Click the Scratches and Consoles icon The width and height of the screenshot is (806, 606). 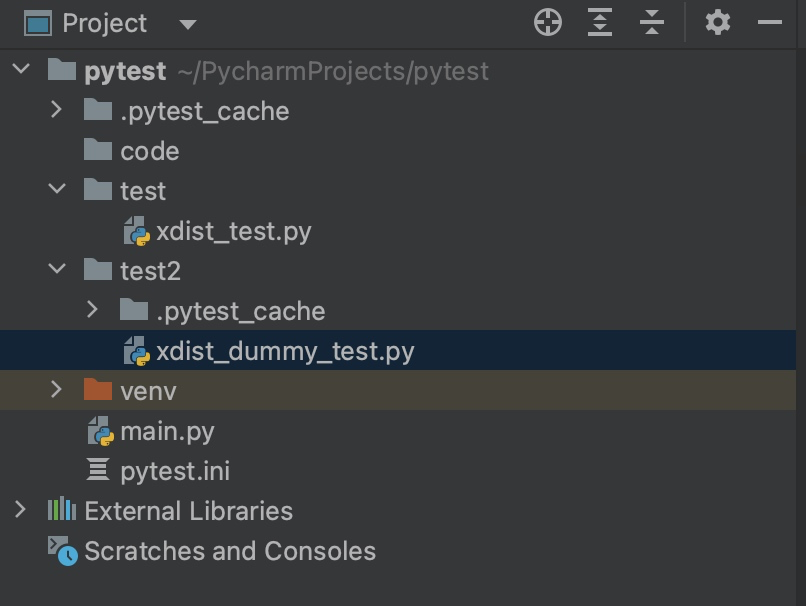pos(57,550)
